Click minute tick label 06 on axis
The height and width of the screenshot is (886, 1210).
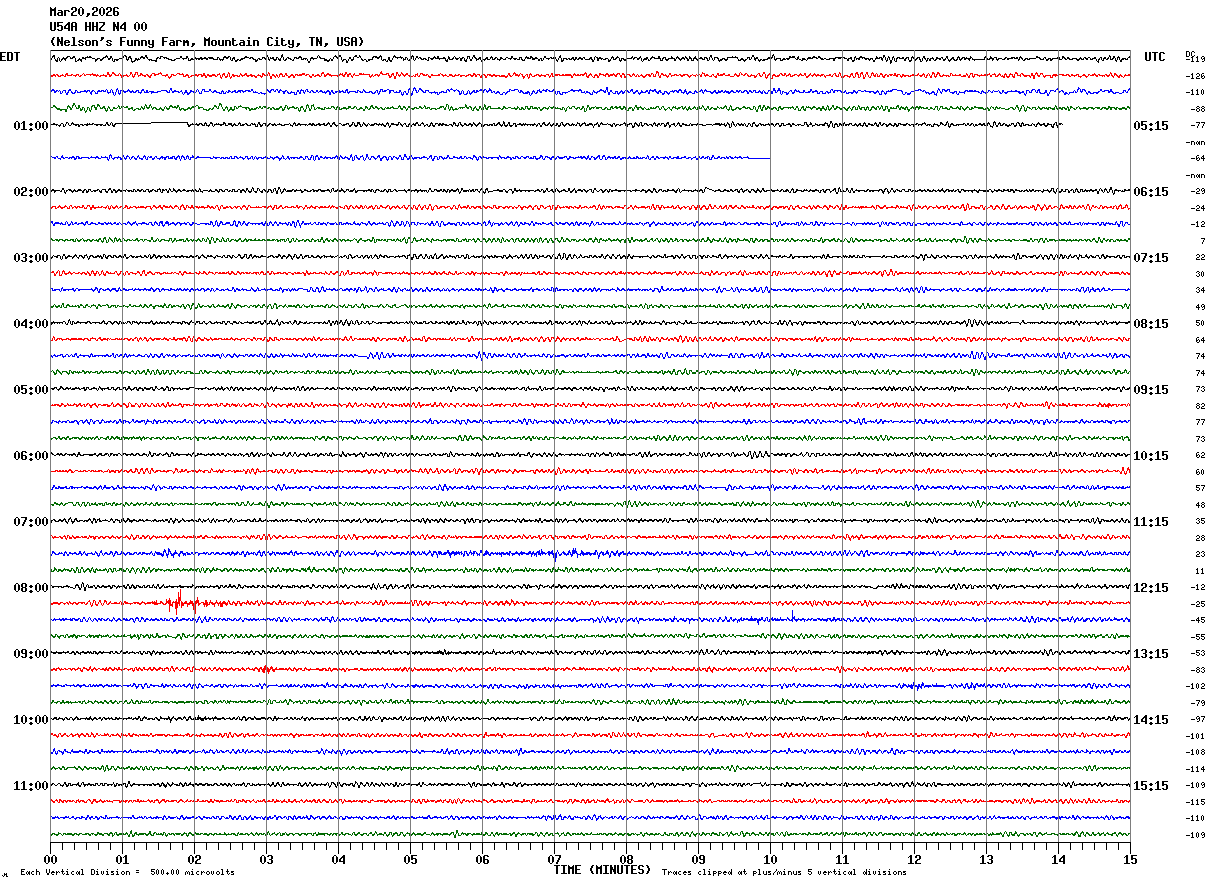pos(482,859)
